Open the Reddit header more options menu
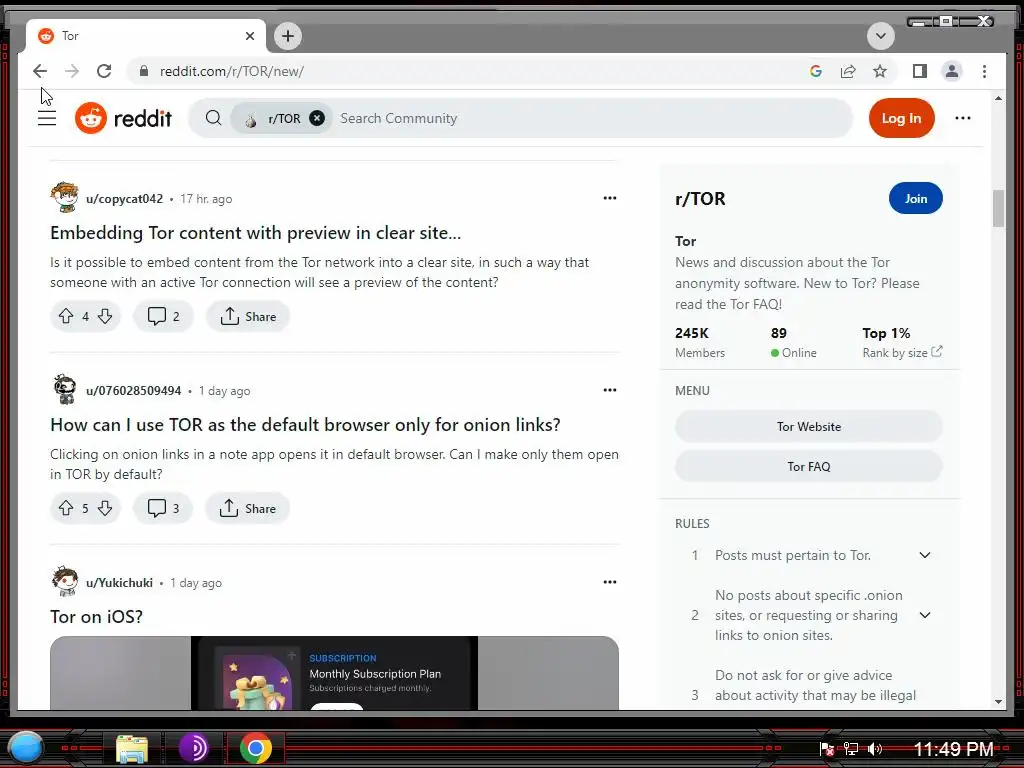Screen dimensions: 1024x768 (963, 118)
